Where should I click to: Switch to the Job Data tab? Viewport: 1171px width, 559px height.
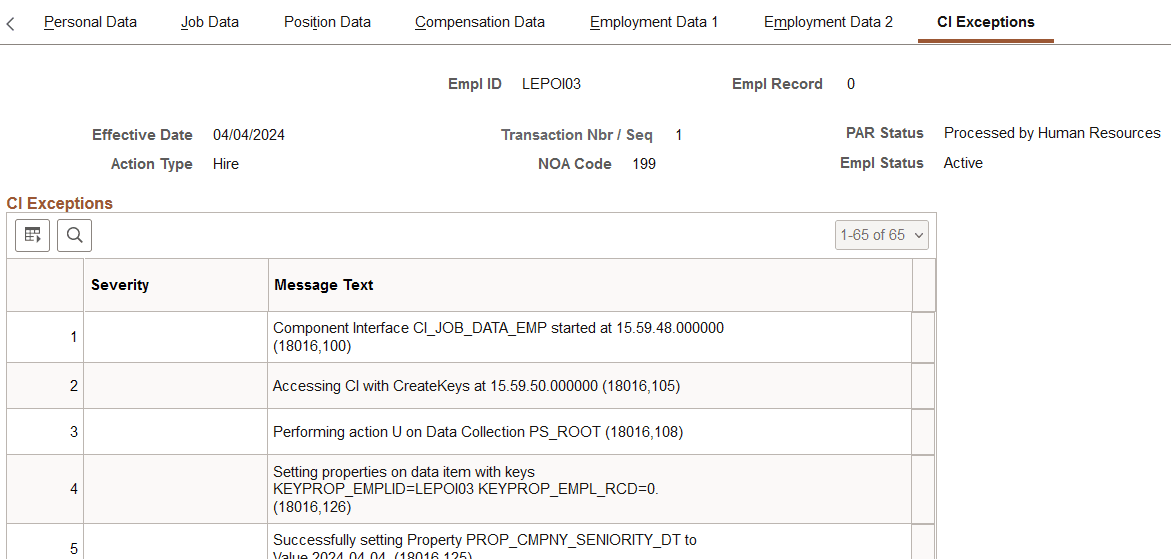pyautogui.click(x=210, y=22)
